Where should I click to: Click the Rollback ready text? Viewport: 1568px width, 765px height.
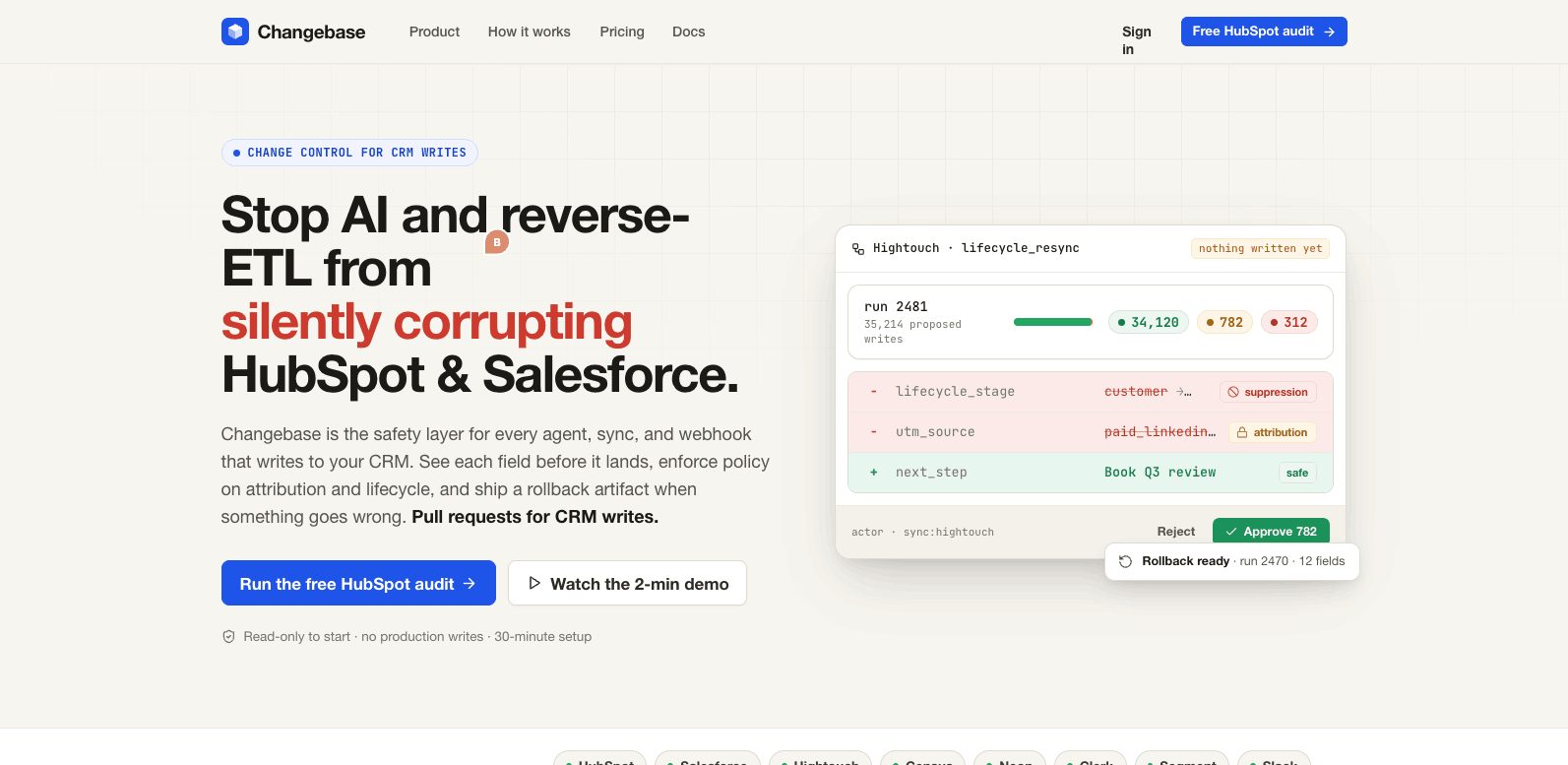1185,561
